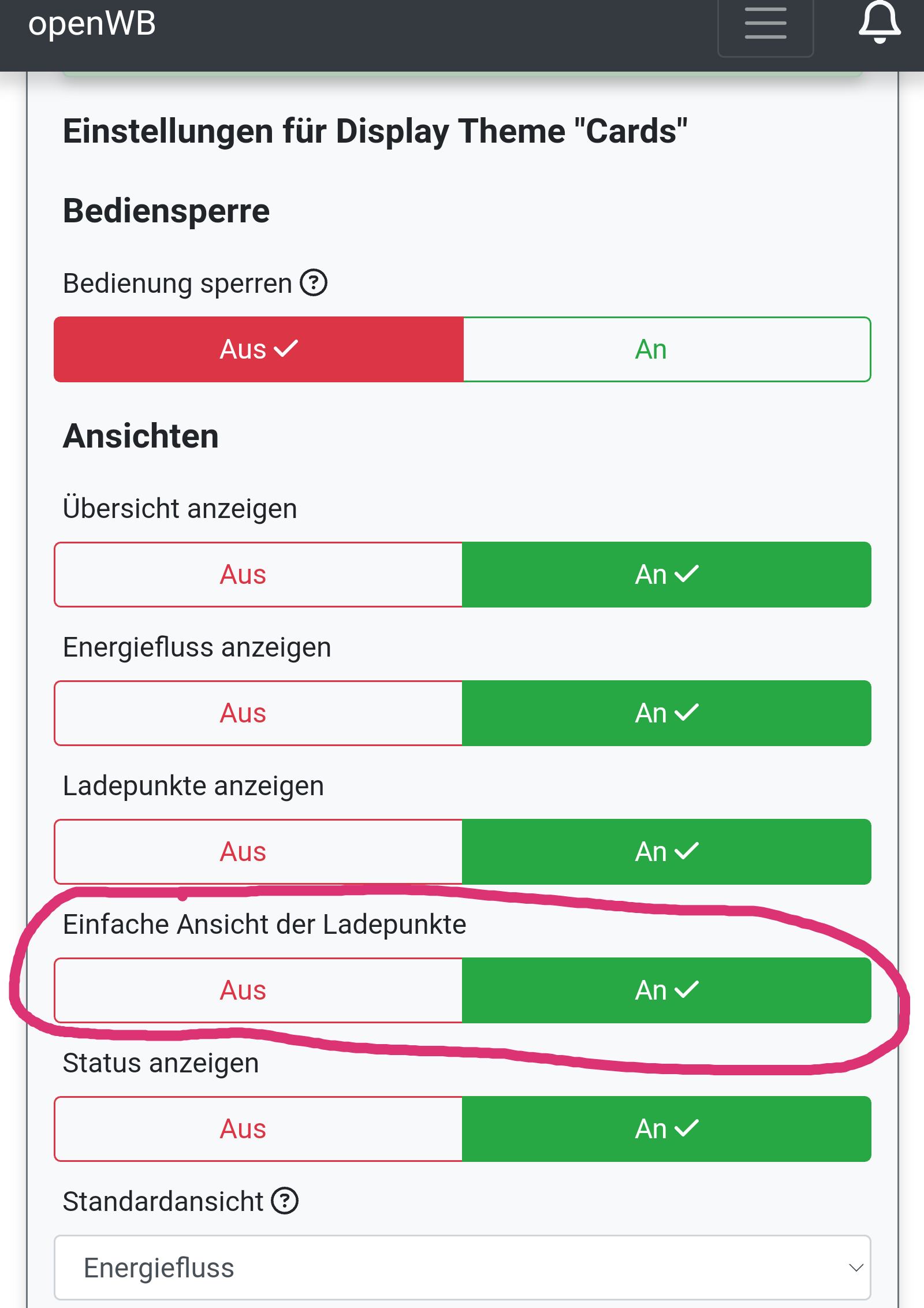Open the hamburger navigation menu
Viewport: 924px width, 1308px height.
tap(765, 24)
